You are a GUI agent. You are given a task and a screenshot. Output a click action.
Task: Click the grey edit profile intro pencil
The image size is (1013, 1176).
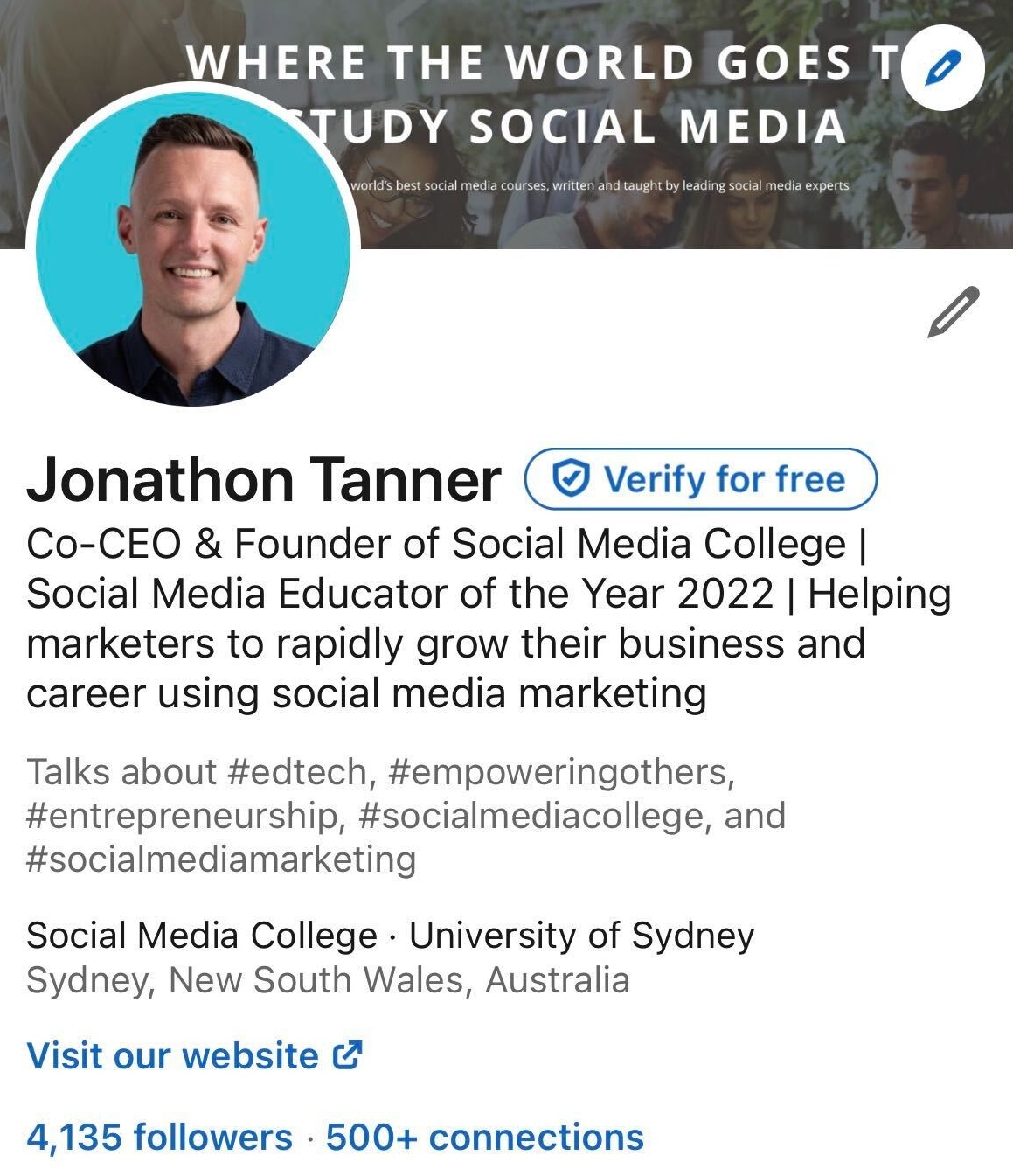(x=952, y=311)
